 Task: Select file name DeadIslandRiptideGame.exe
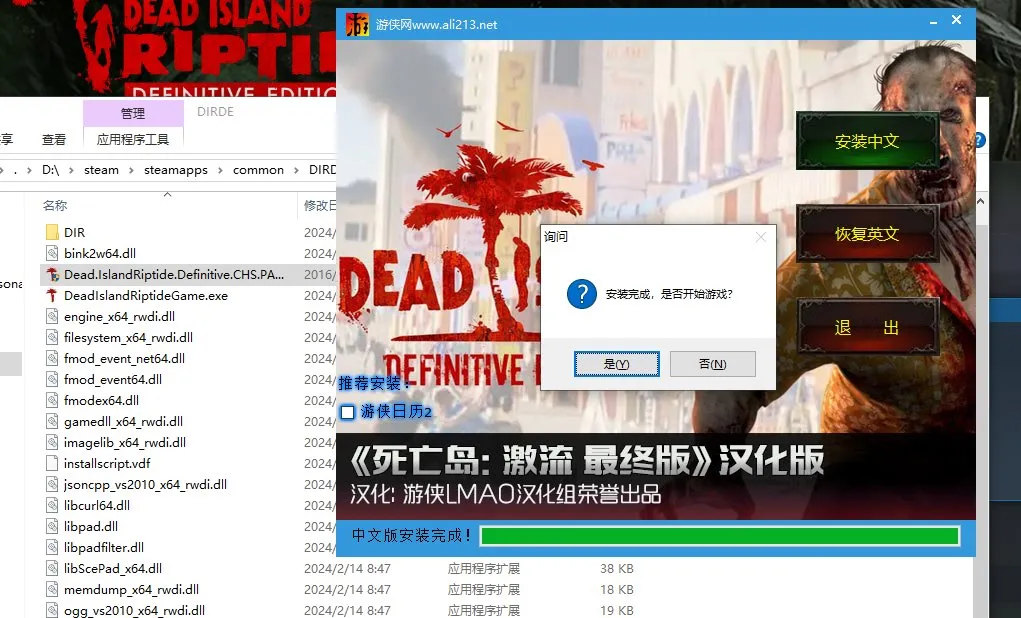(x=146, y=296)
